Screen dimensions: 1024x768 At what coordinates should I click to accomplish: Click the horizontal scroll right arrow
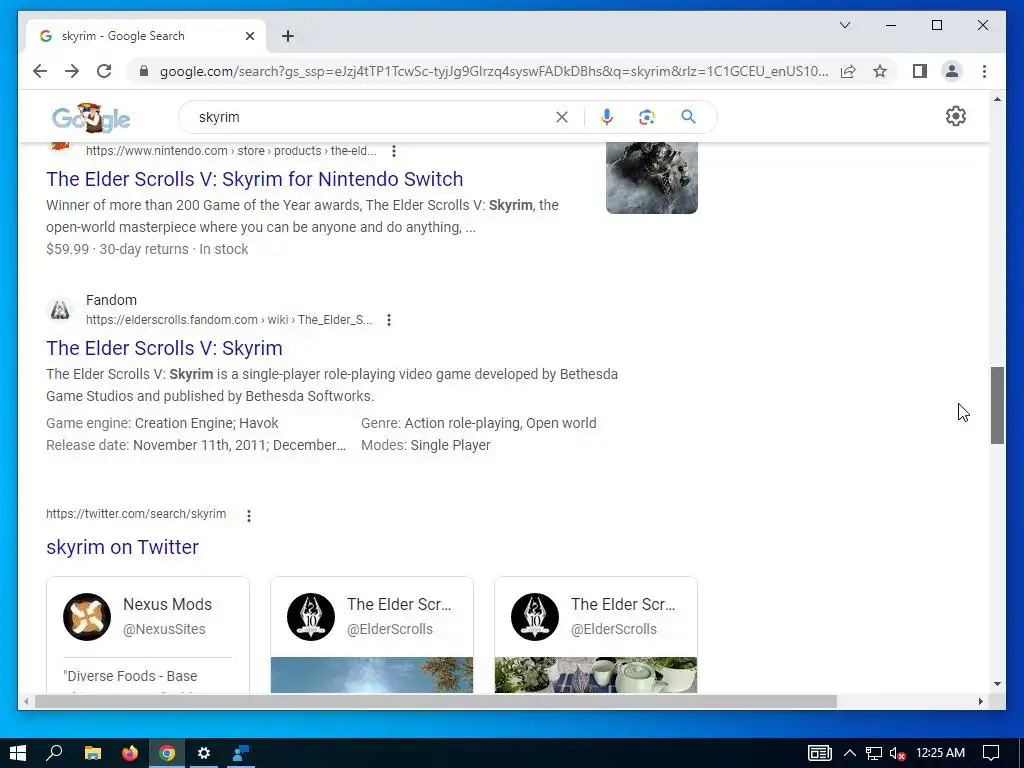pyautogui.click(x=980, y=701)
